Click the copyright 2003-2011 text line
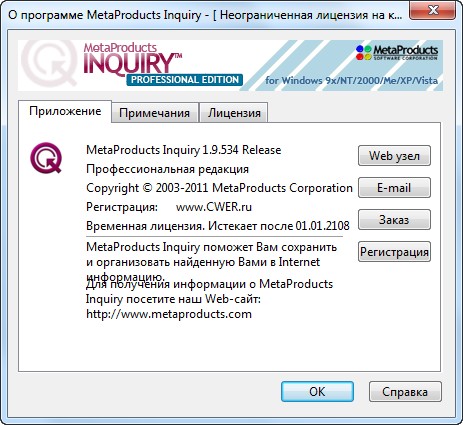 point(219,188)
